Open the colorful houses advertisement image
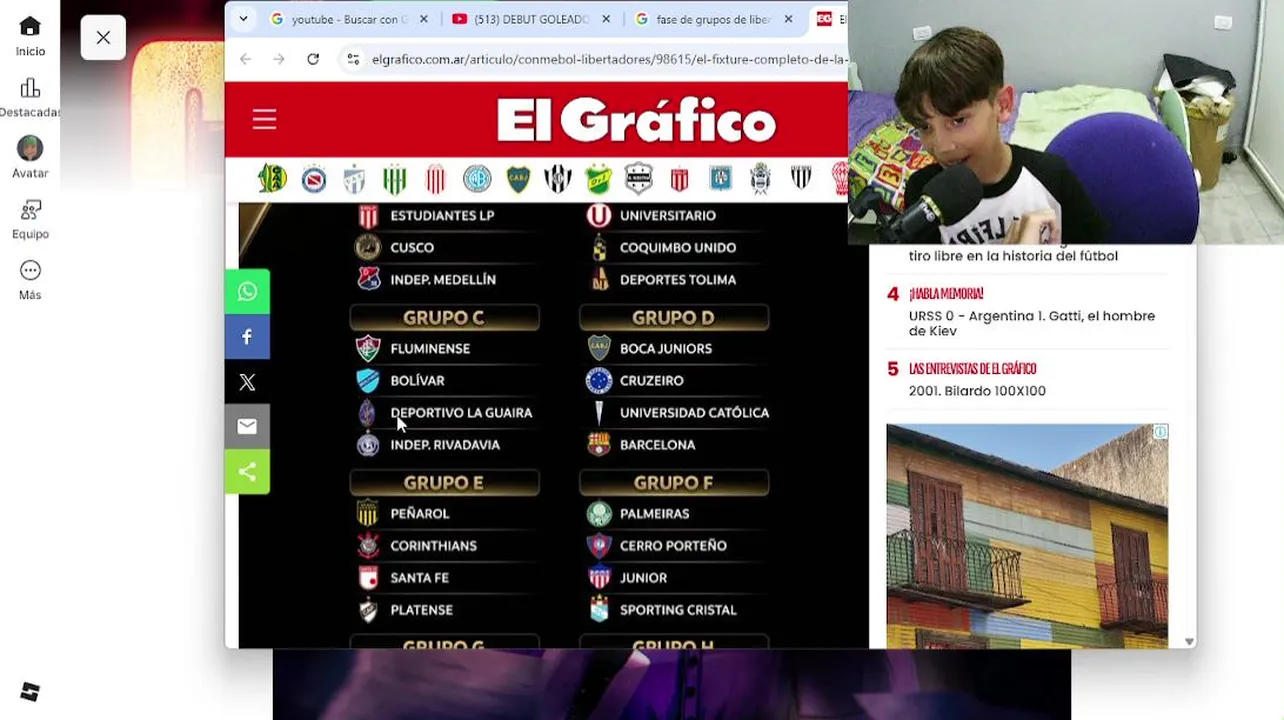The height and width of the screenshot is (720, 1284). (x=1027, y=536)
